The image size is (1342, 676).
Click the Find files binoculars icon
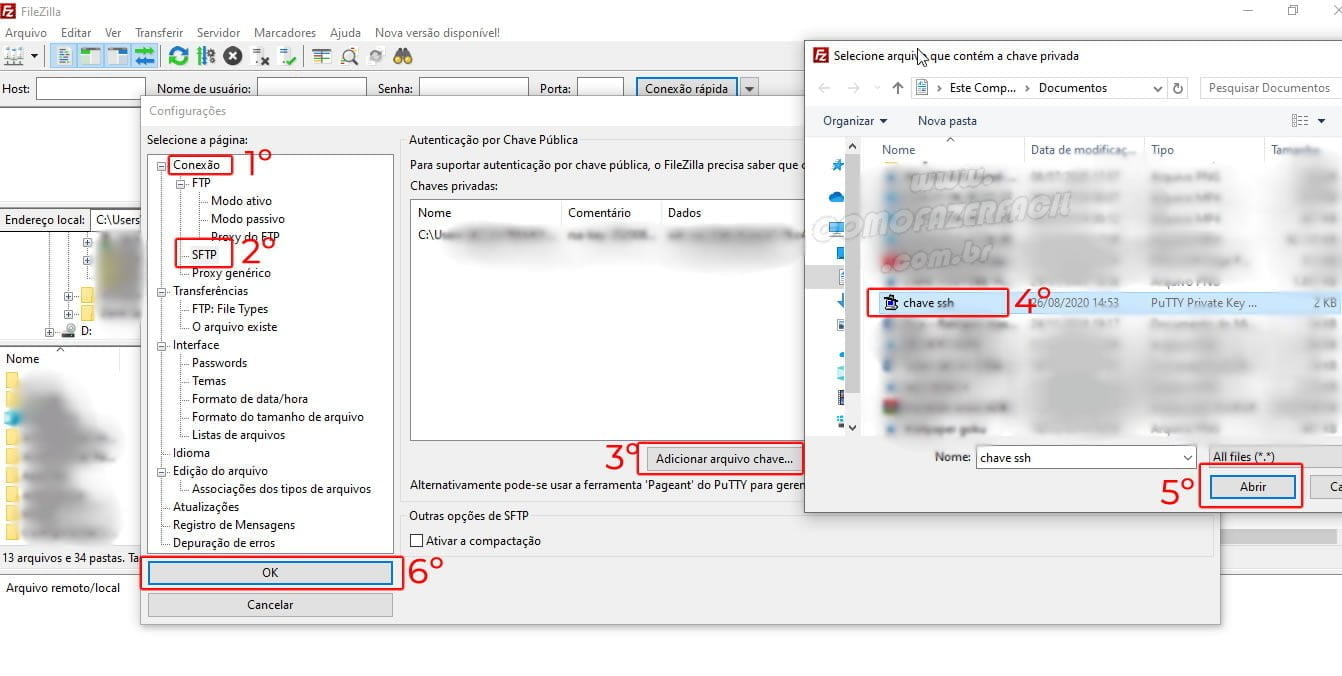[404, 55]
